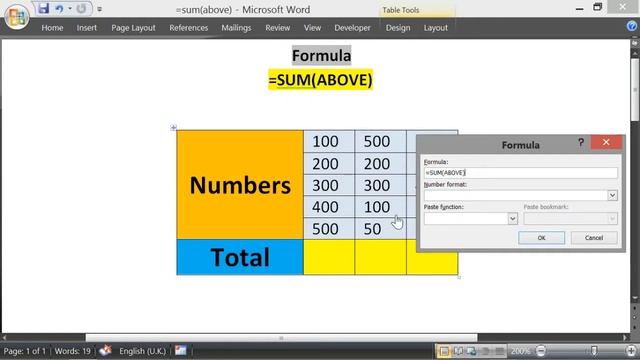
Task: Open the Page Layout tab
Action: coord(133,28)
